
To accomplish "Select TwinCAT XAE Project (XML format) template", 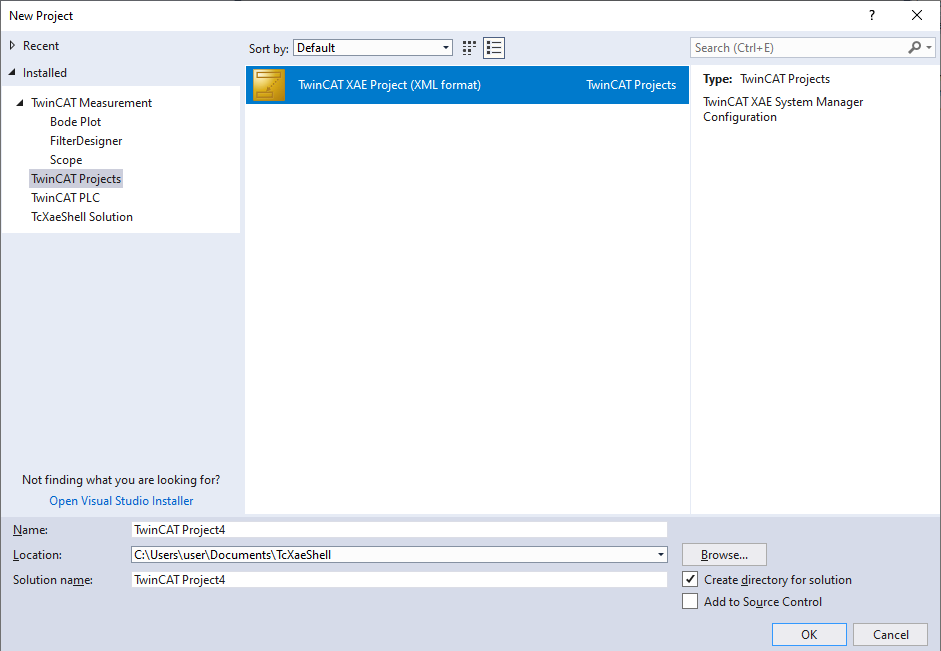I will [467, 85].
